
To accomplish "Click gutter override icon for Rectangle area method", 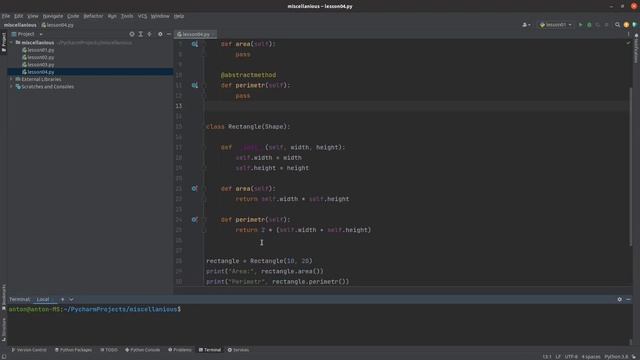I will [195, 189].
